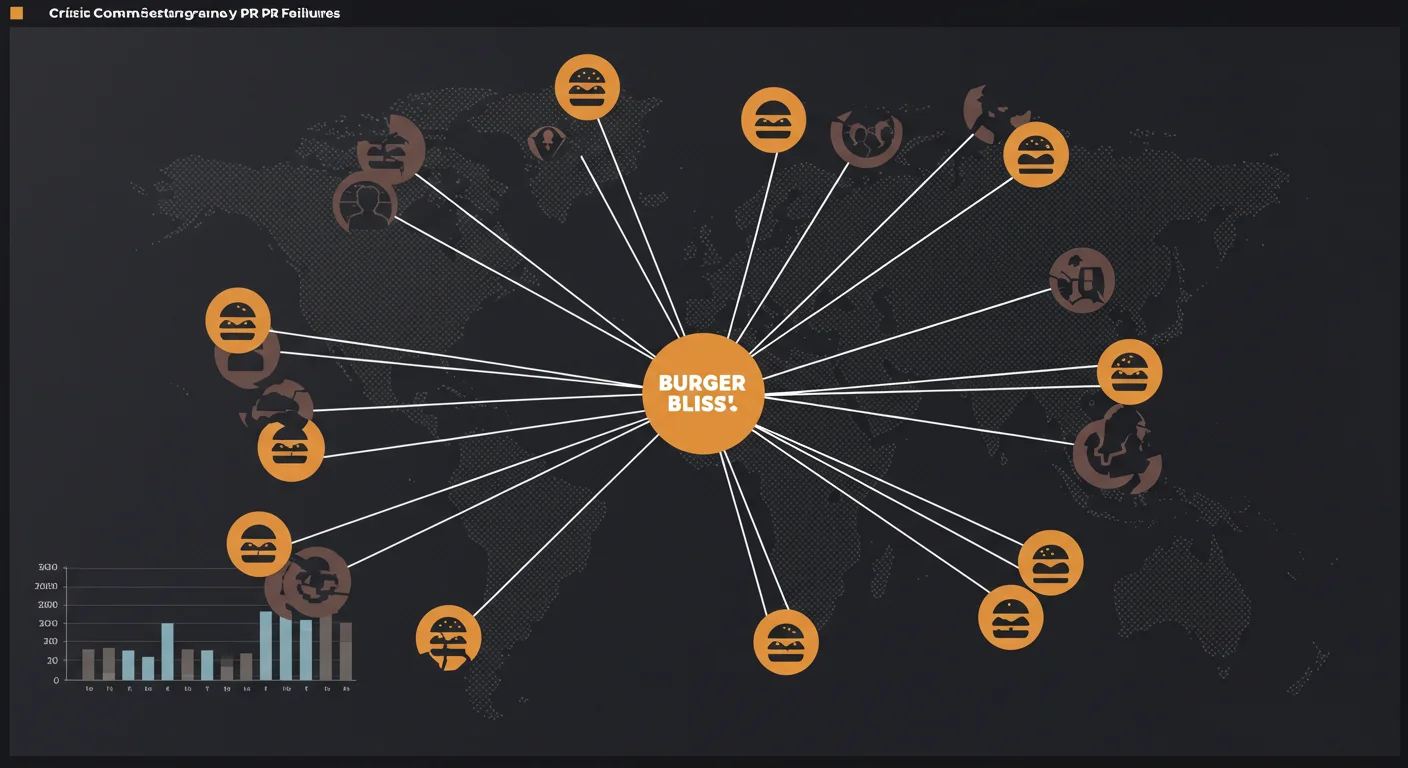
Task: Select the last bar on the chart's right end
Action: 346,651
